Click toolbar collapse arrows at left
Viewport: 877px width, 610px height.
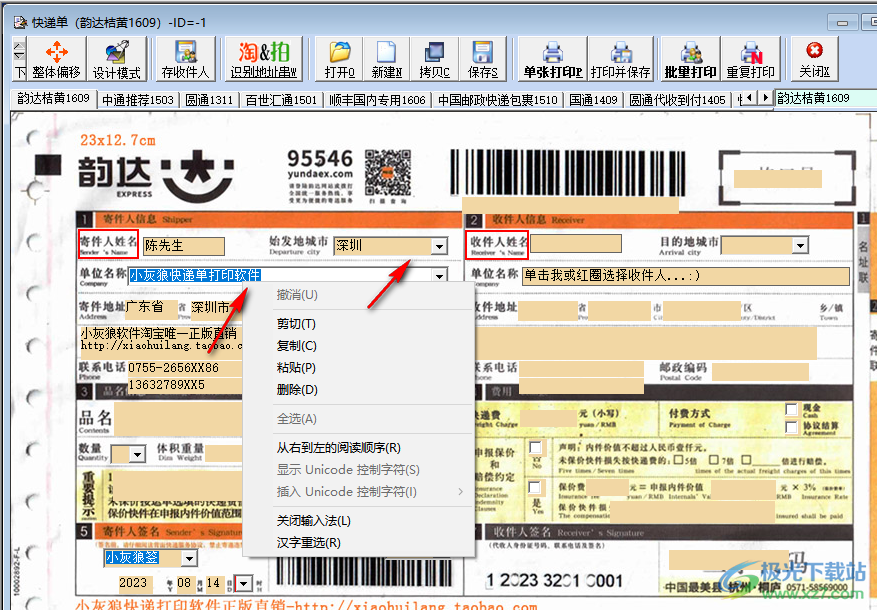tap(20, 51)
